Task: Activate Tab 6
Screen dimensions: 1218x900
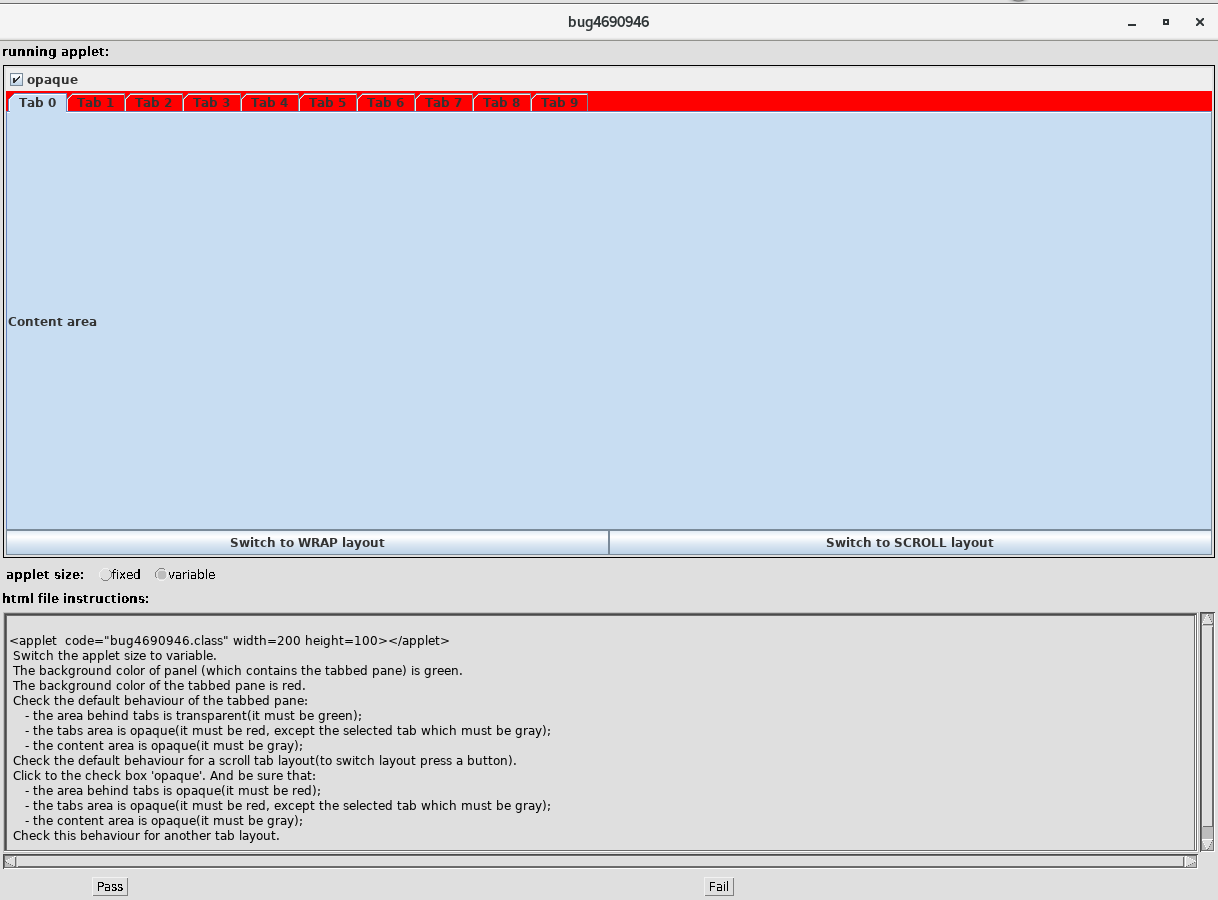Action: pos(386,103)
